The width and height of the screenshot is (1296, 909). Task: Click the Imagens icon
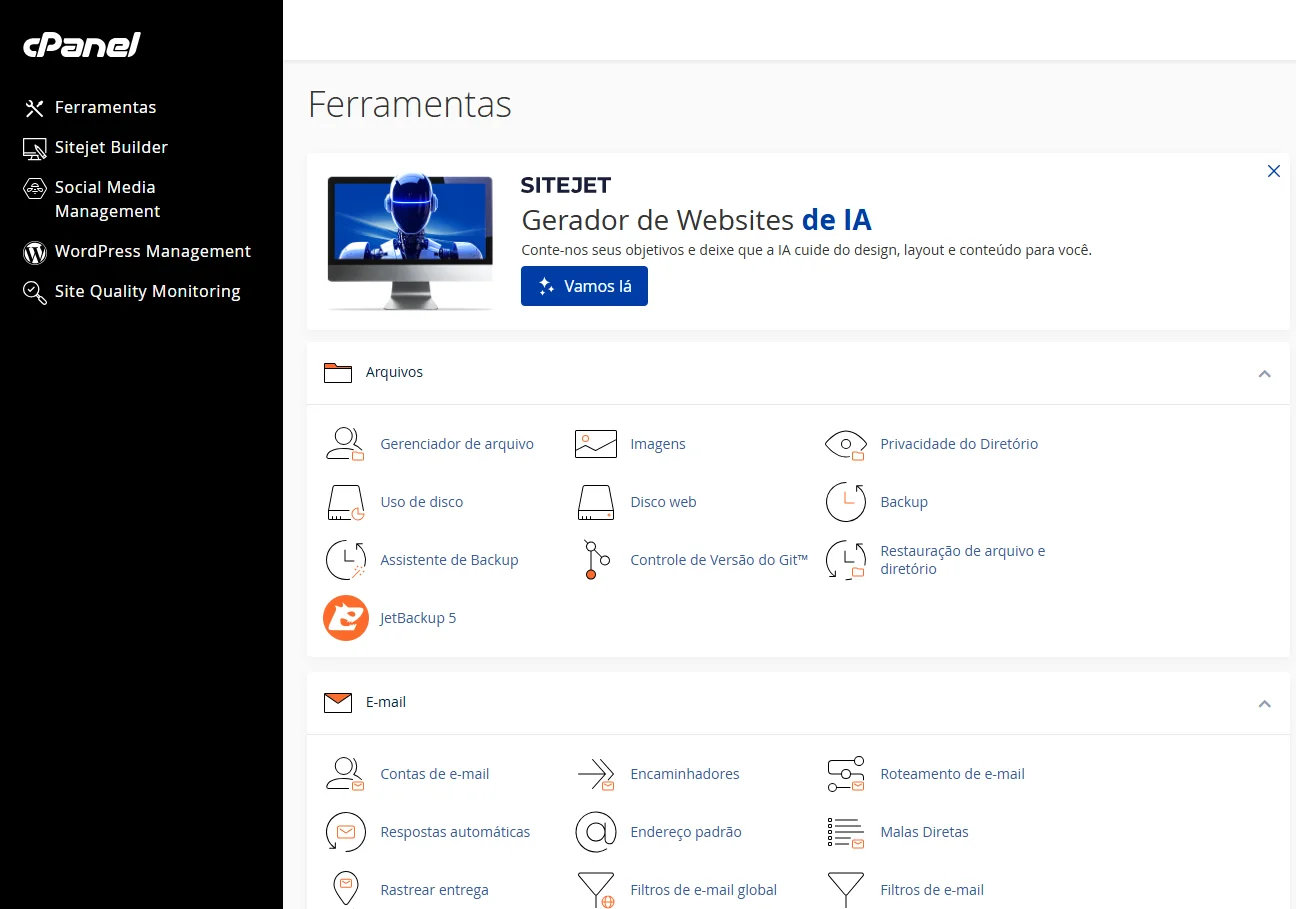[596, 444]
